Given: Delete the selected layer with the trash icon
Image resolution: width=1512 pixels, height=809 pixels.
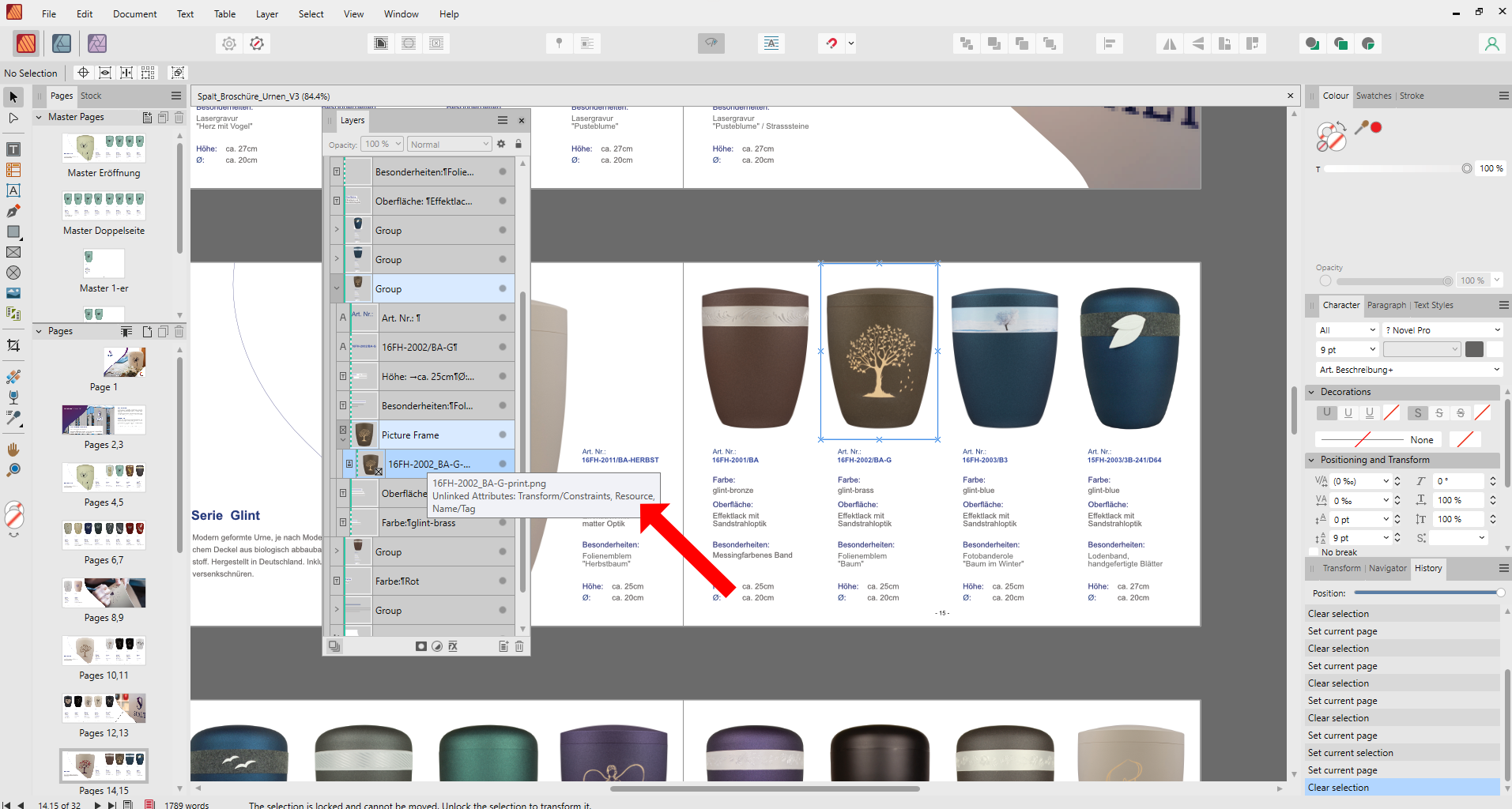Looking at the screenshot, I should [x=519, y=646].
